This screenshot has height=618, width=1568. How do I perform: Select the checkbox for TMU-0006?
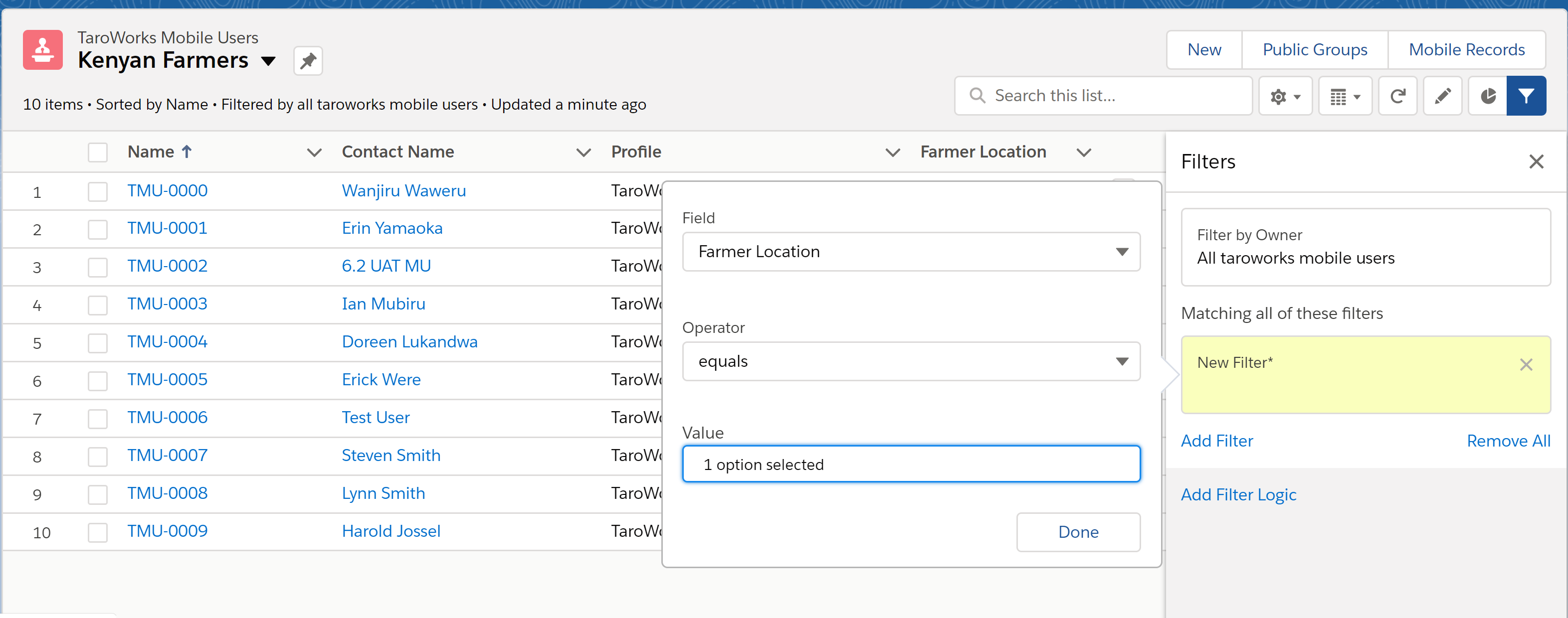[97, 419]
